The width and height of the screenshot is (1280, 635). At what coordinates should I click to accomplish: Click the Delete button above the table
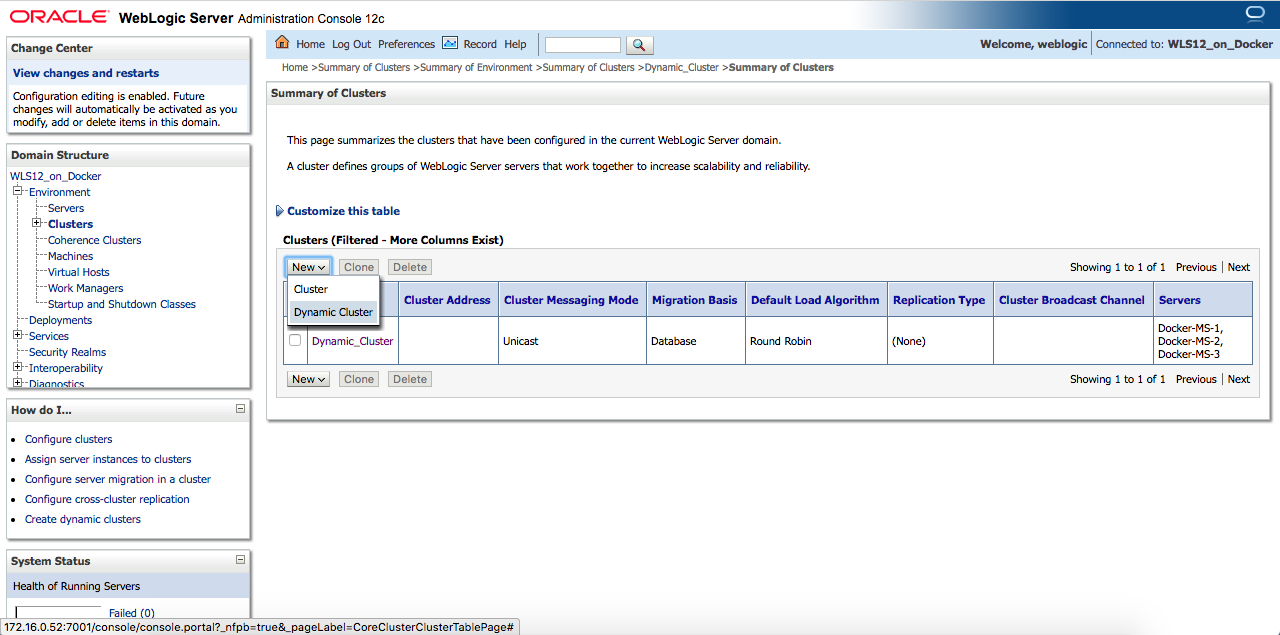coord(410,267)
